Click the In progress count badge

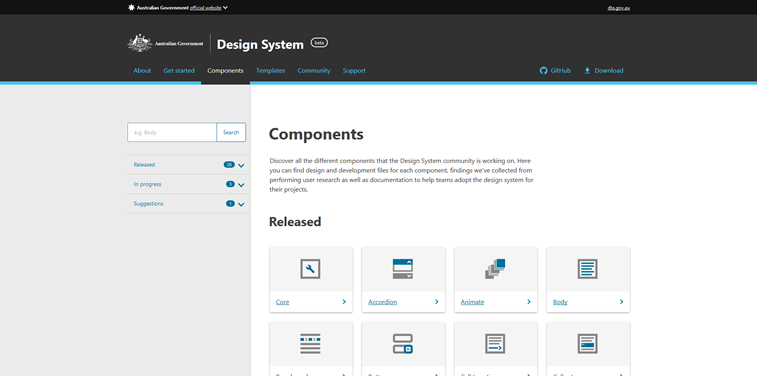pos(230,184)
